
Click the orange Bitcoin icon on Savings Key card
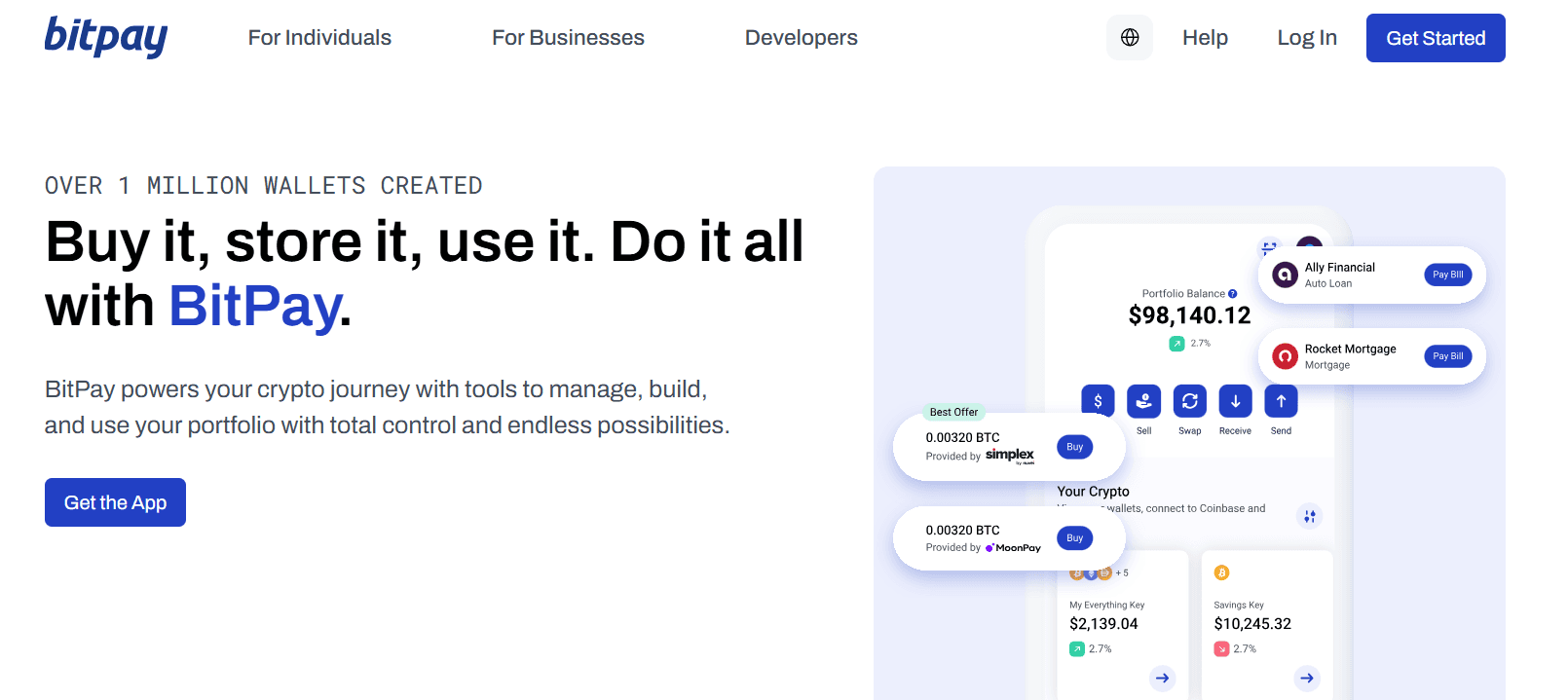(1221, 572)
